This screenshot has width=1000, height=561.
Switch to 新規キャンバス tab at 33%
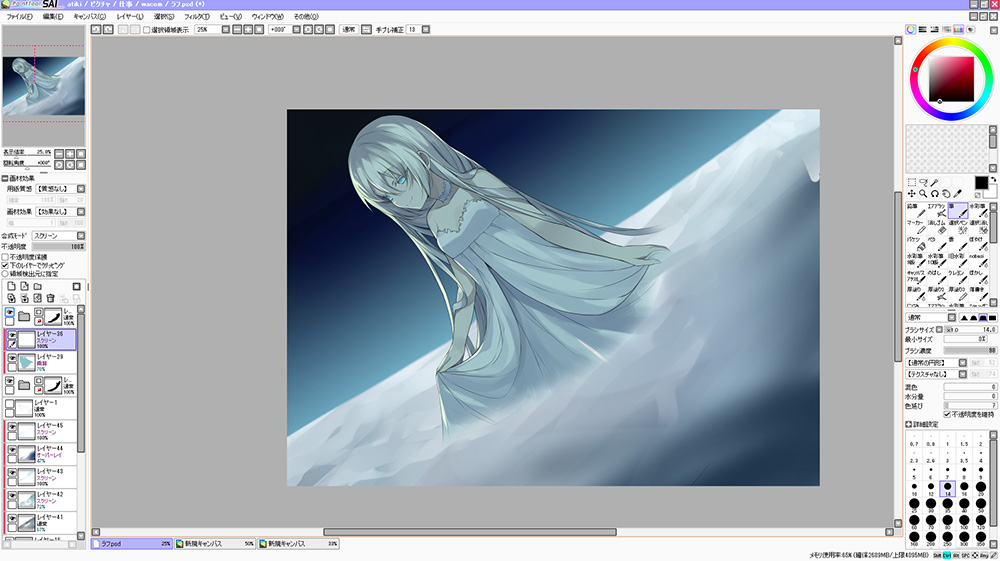pyautogui.click(x=298, y=544)
